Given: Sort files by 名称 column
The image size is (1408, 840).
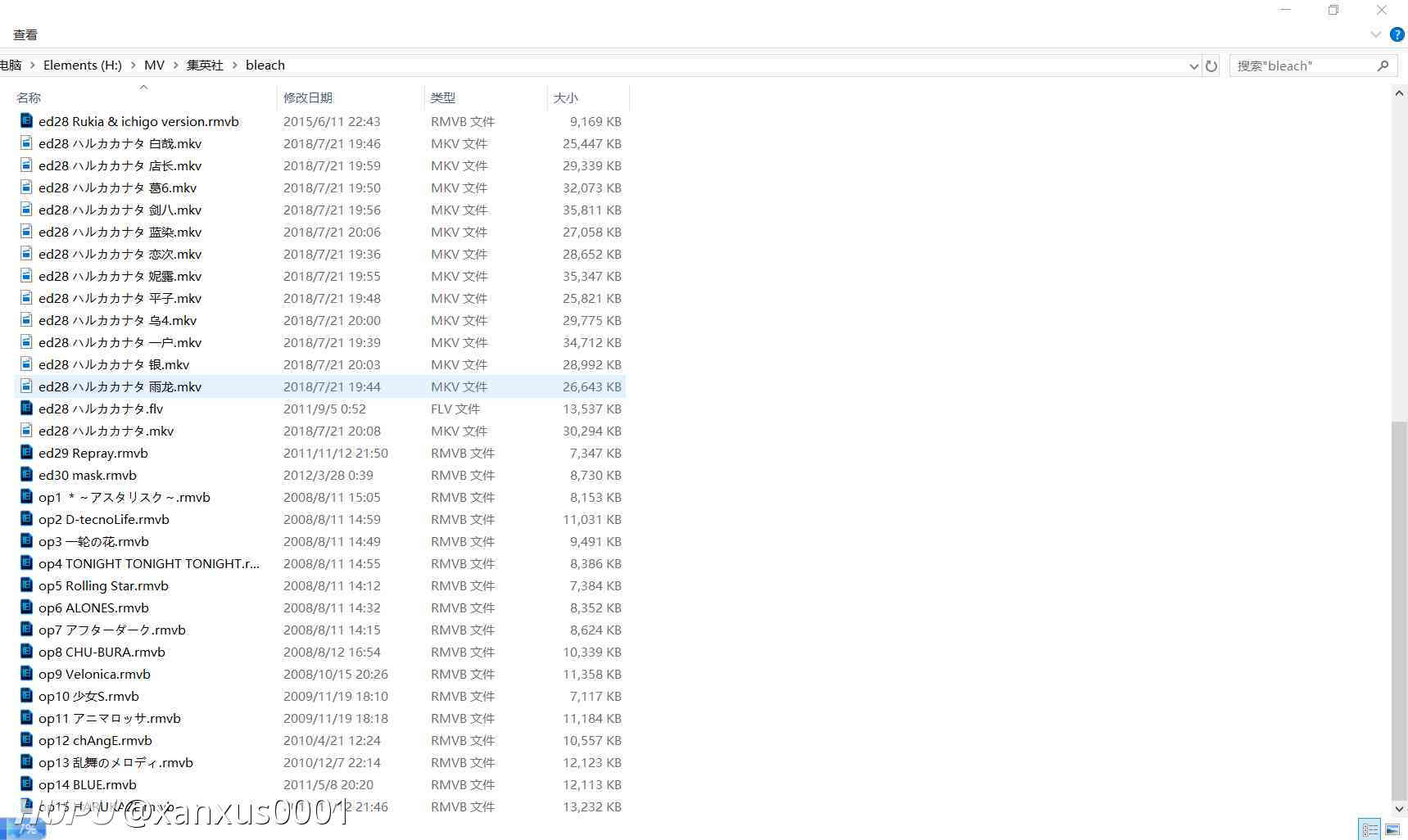Looking at the screenshot, I should 29,97.
